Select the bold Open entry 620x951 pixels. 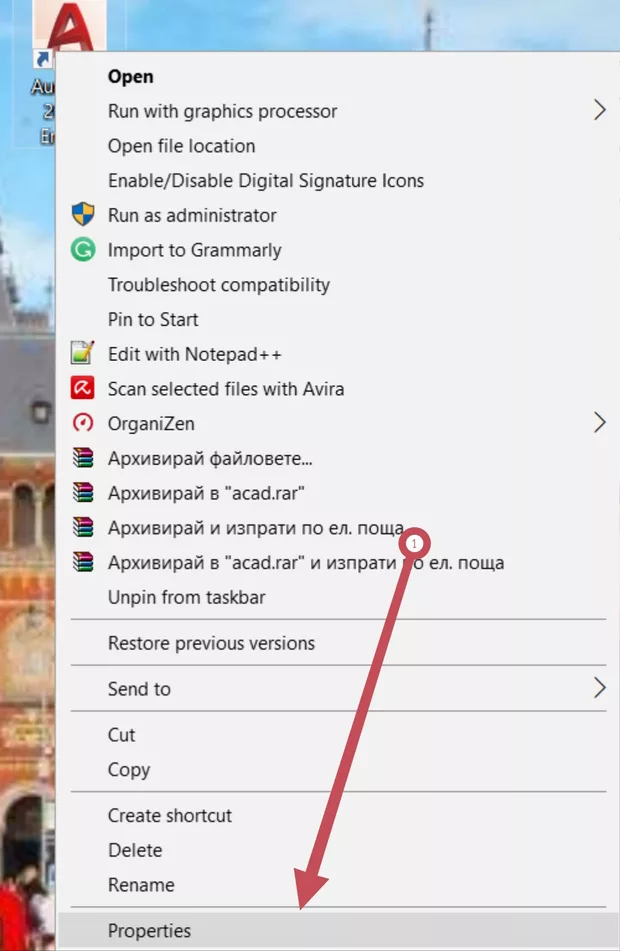pos(130,76)
